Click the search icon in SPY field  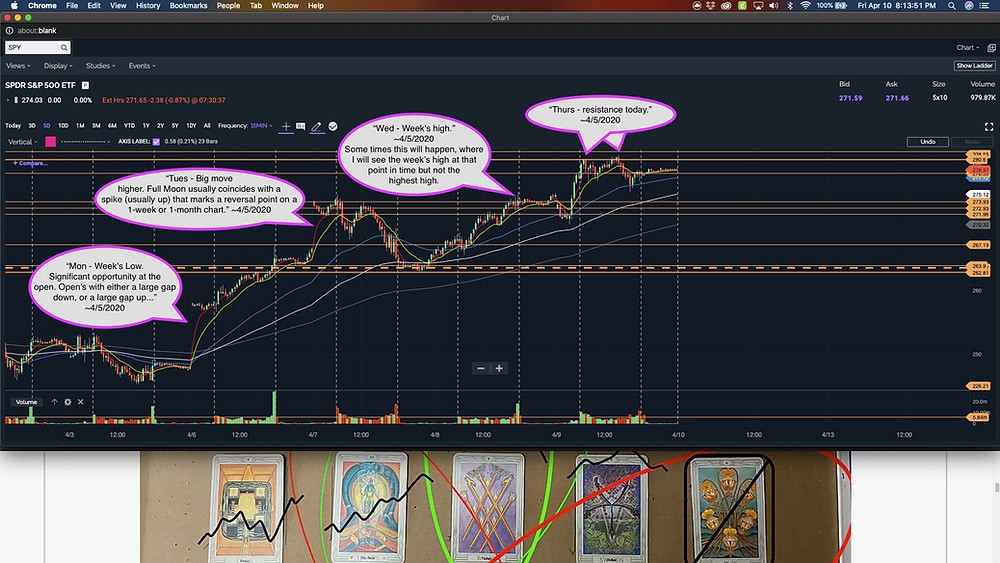[x=64, y=48]
